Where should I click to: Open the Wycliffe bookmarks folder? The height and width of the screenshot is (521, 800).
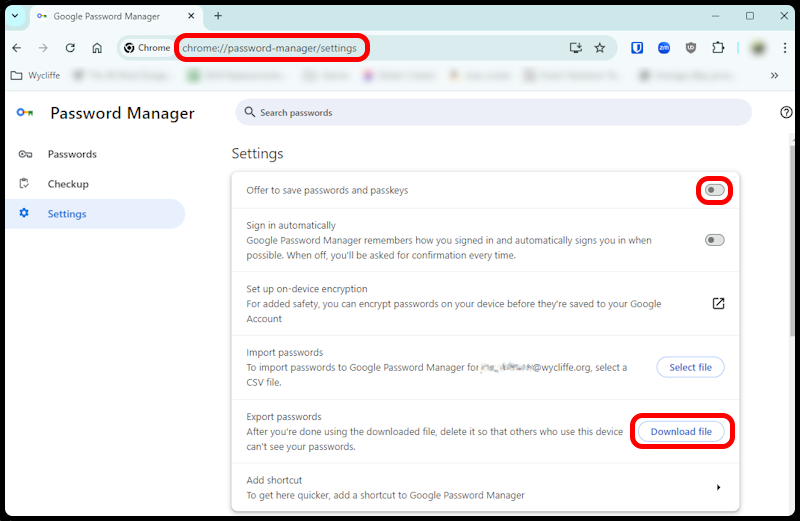(x=36, y=76)
